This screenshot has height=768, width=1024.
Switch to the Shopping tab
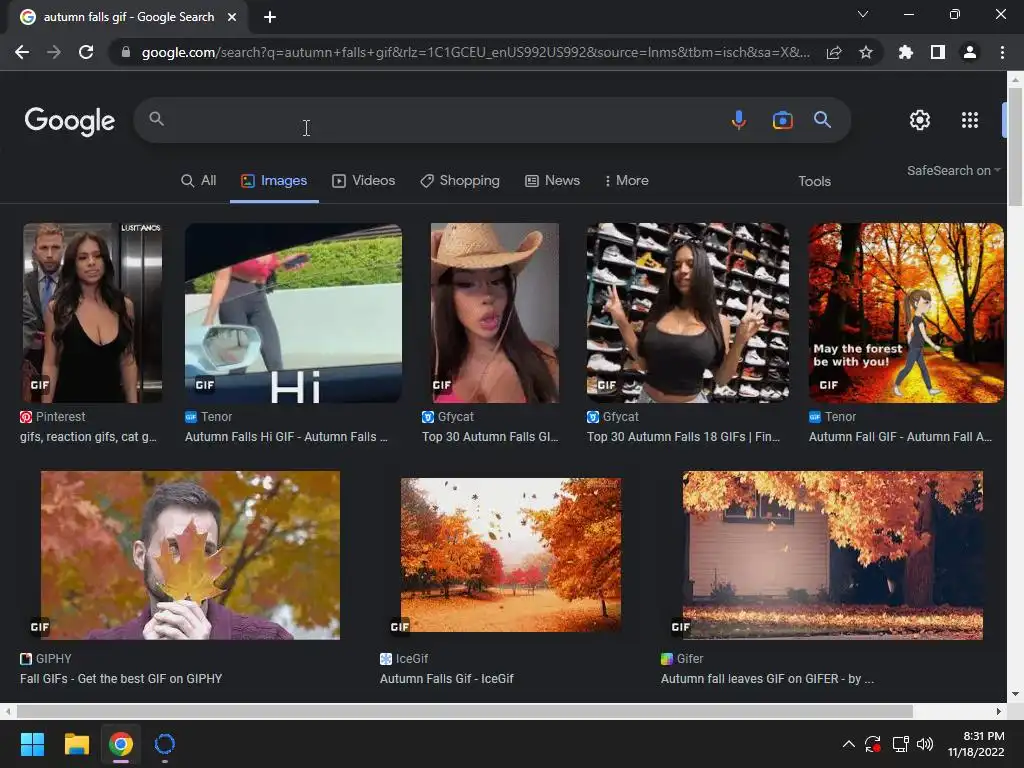[x=460, y=181]
